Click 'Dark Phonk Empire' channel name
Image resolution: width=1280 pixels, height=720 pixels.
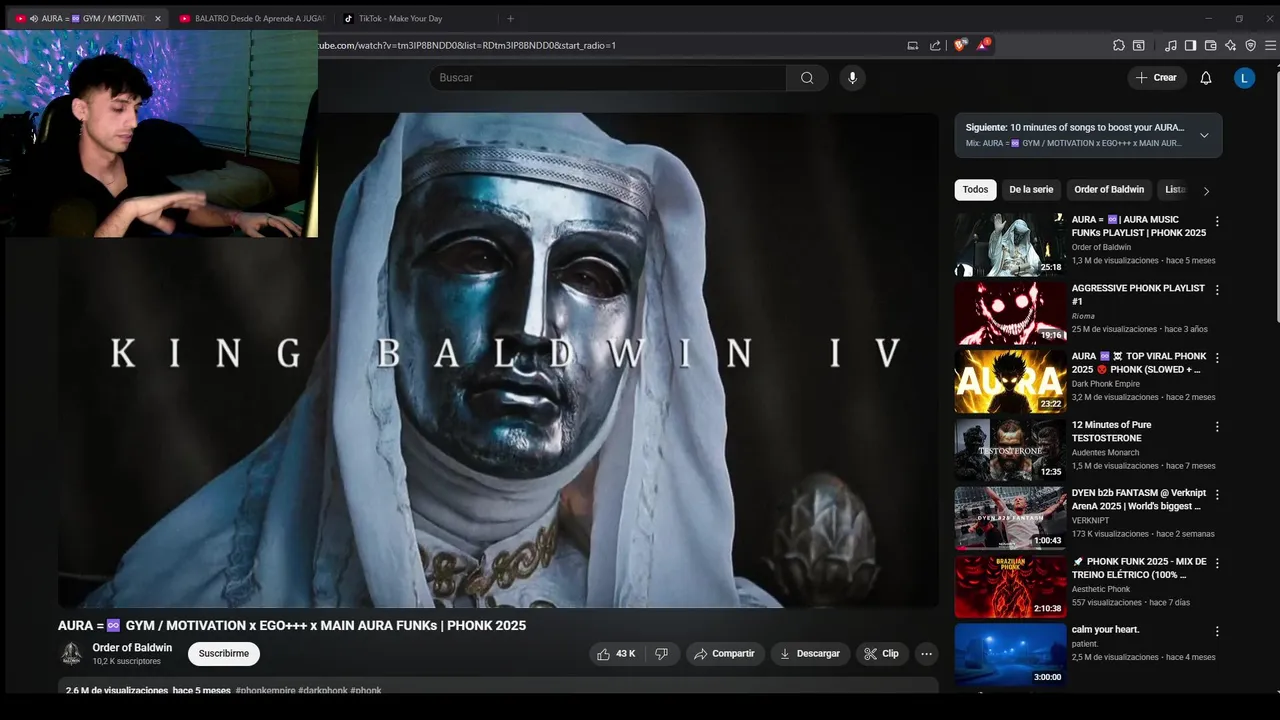pyautogui.click(x=1105, y=384)
